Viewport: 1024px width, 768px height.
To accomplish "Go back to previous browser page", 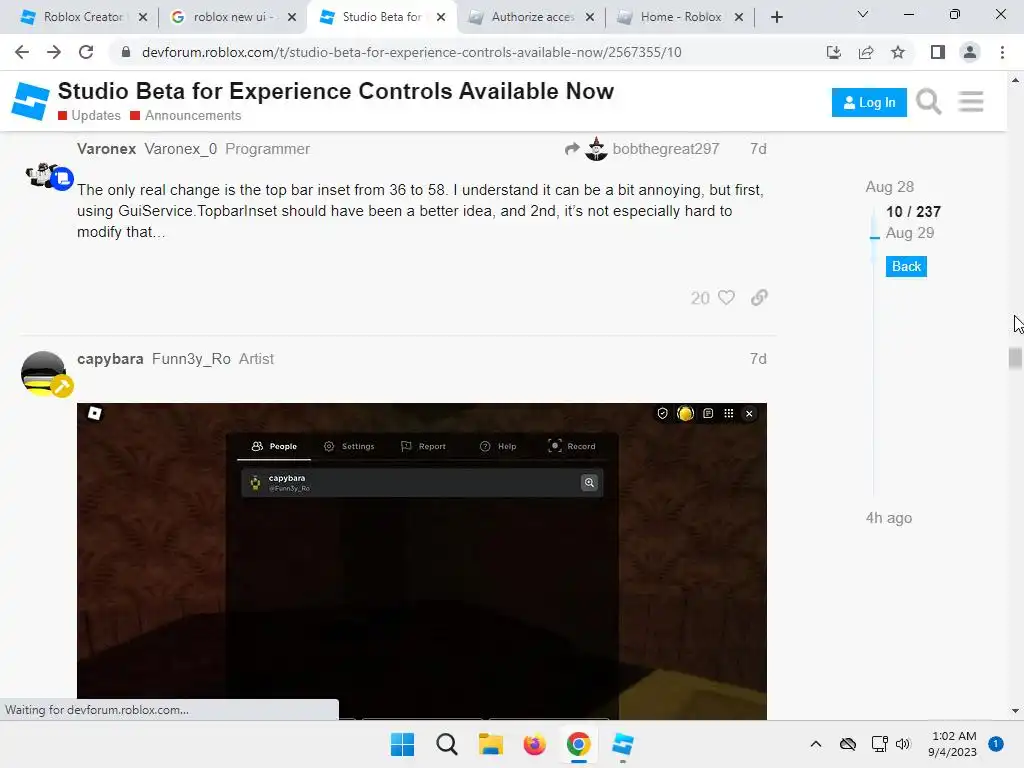I will click(22, 52).
